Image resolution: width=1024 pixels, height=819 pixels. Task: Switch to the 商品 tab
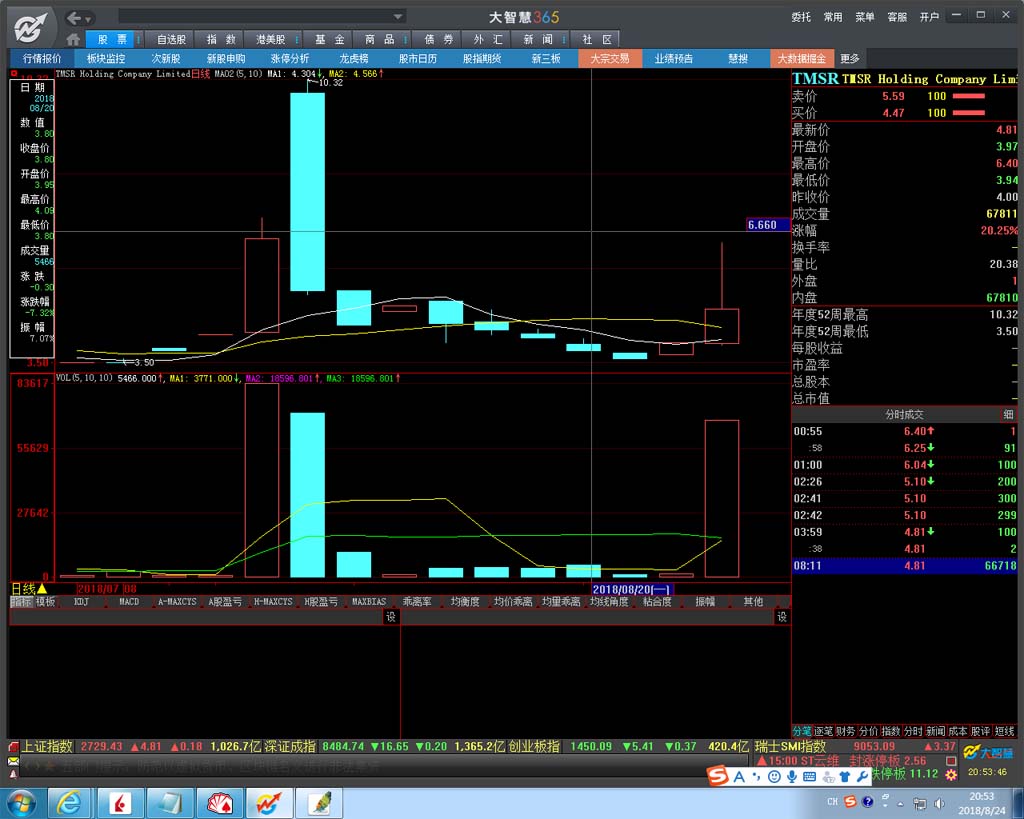tap(379, 40)
